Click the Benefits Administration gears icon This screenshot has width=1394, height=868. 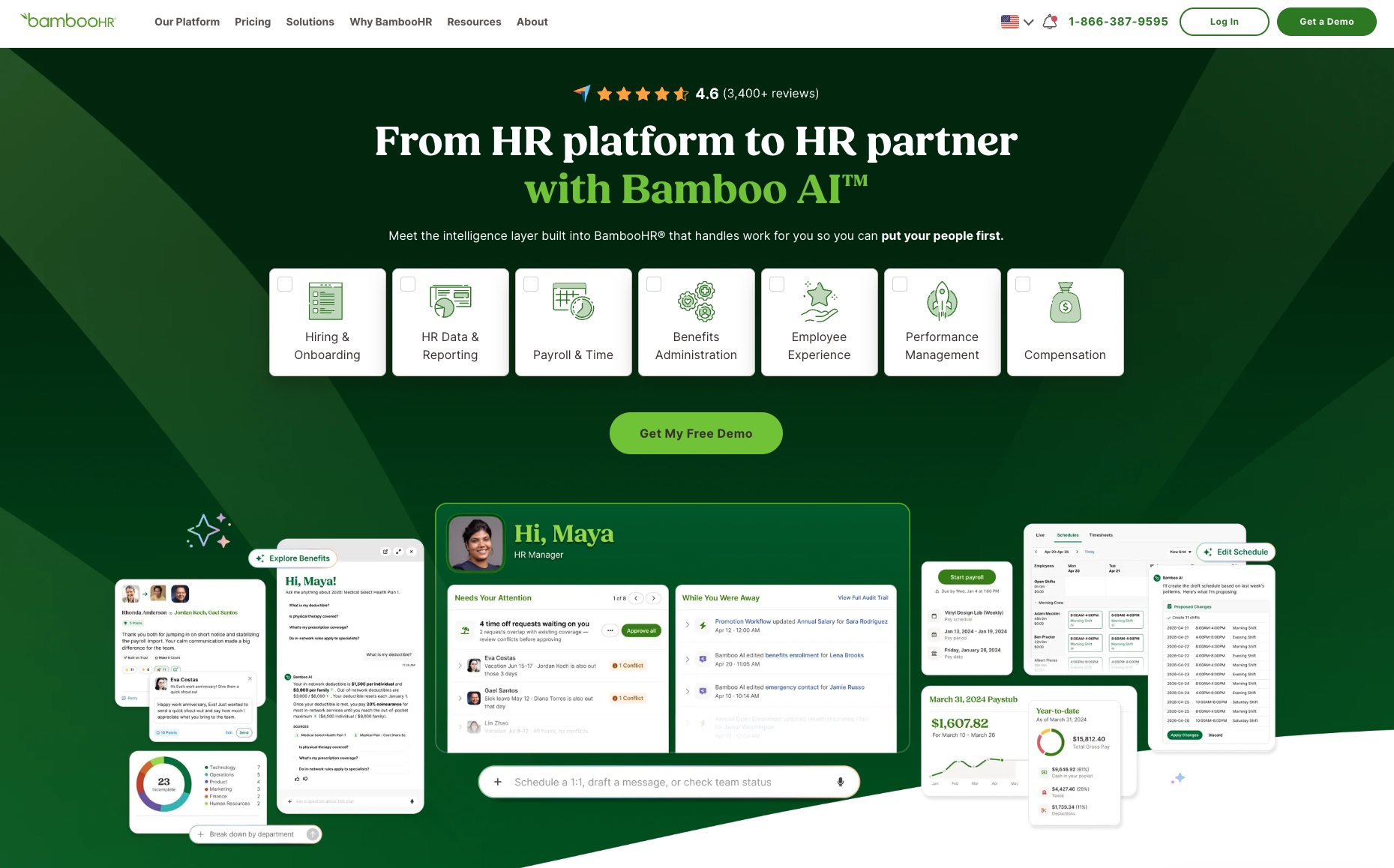click(x=696, y=301)
